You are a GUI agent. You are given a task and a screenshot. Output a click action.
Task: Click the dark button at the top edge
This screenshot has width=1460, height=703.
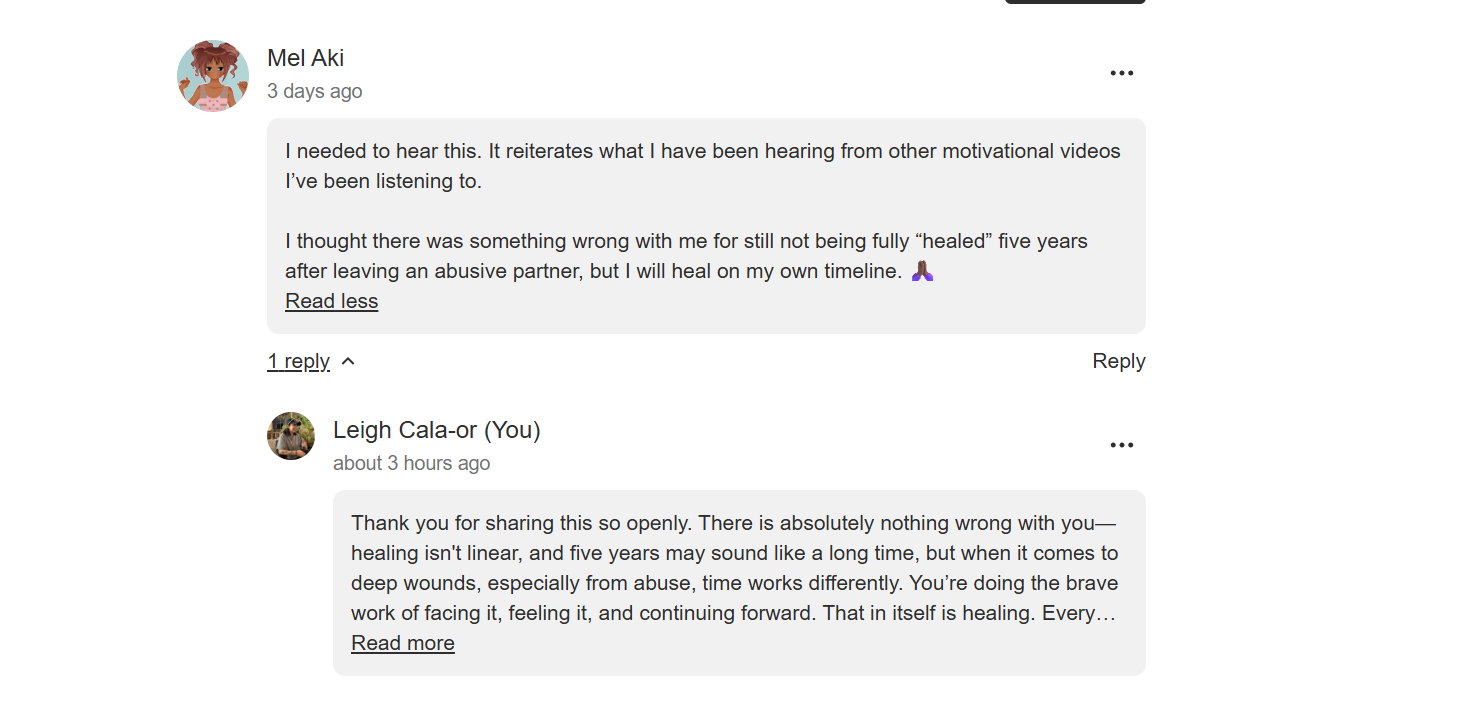(1075, 2)
